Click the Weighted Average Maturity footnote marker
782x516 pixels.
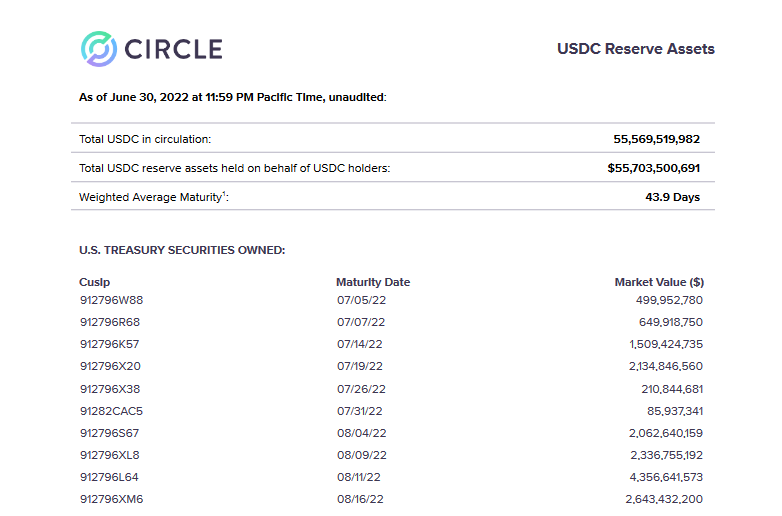(224, 193)
